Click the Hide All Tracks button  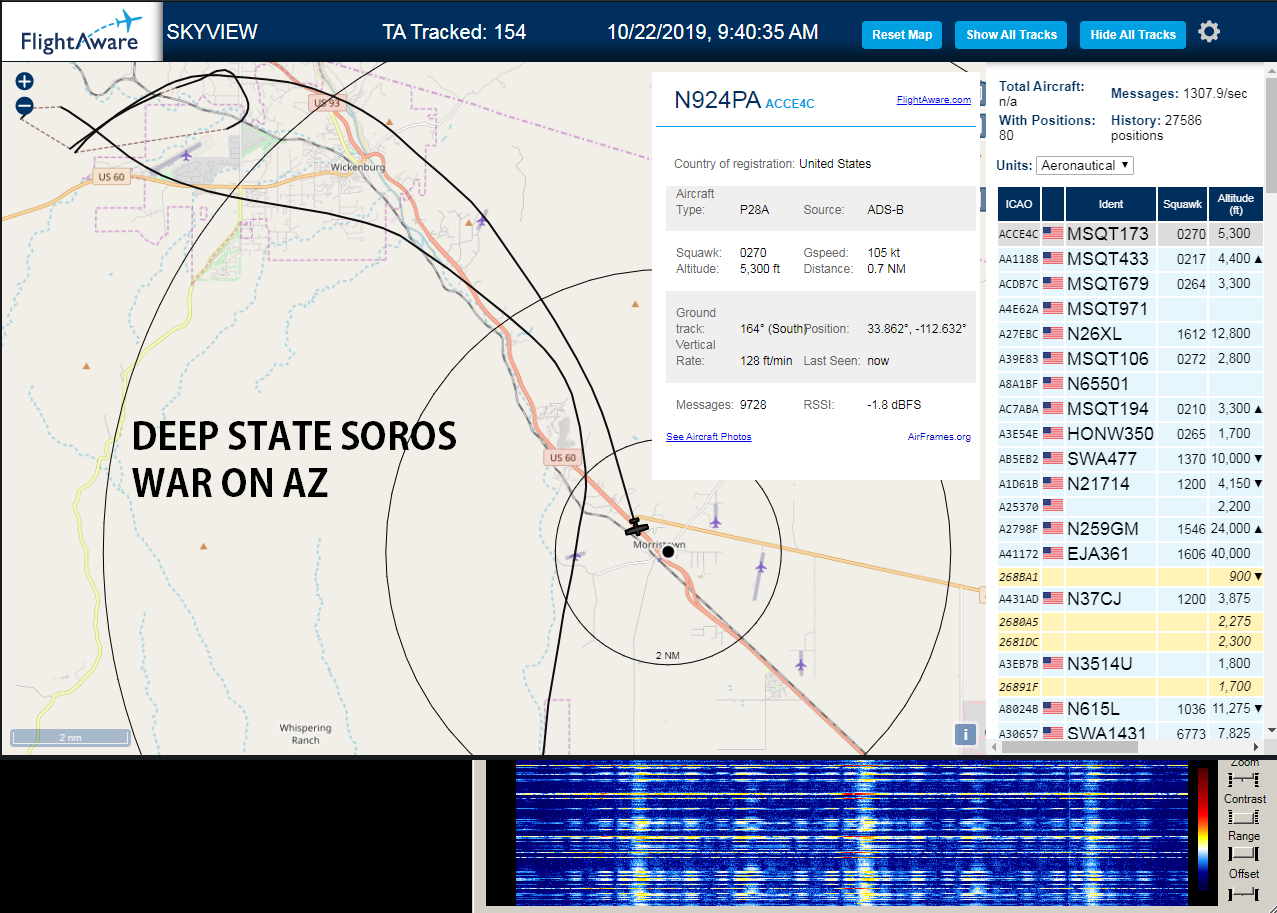click(1133, 34)
